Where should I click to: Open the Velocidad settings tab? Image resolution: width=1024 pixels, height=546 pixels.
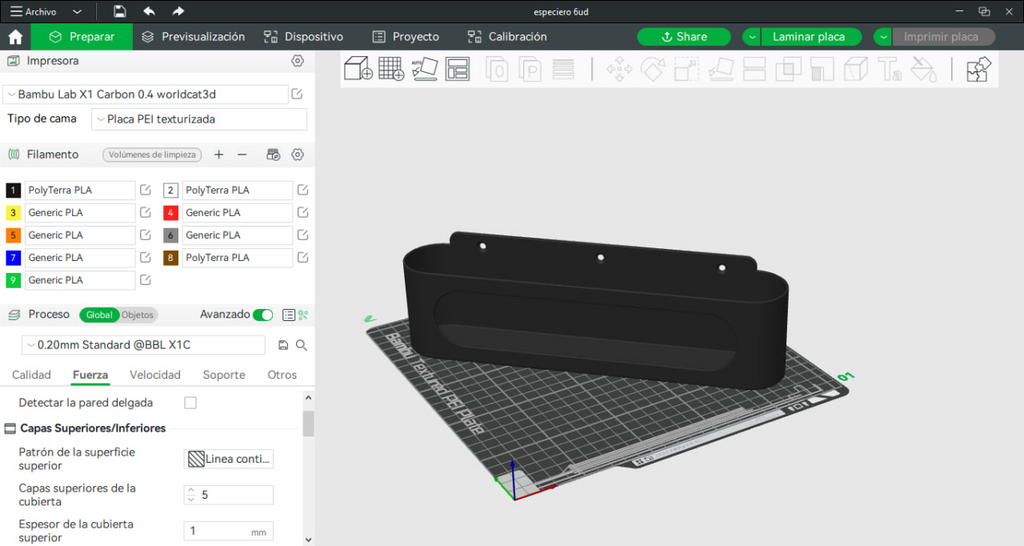click(155, 375)
